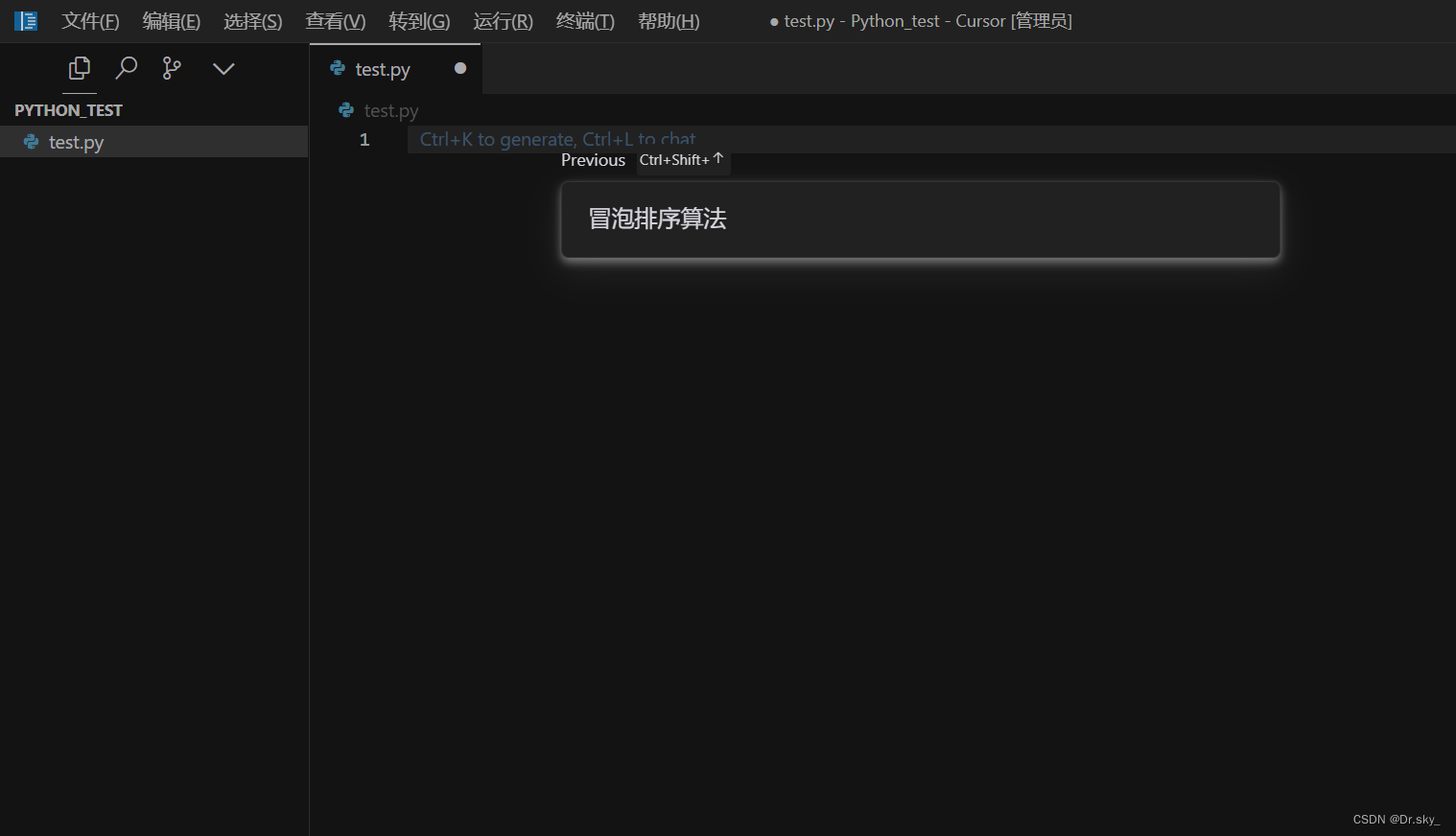Click Python icon beside sidebar test.py

click(x=32, y=142)
